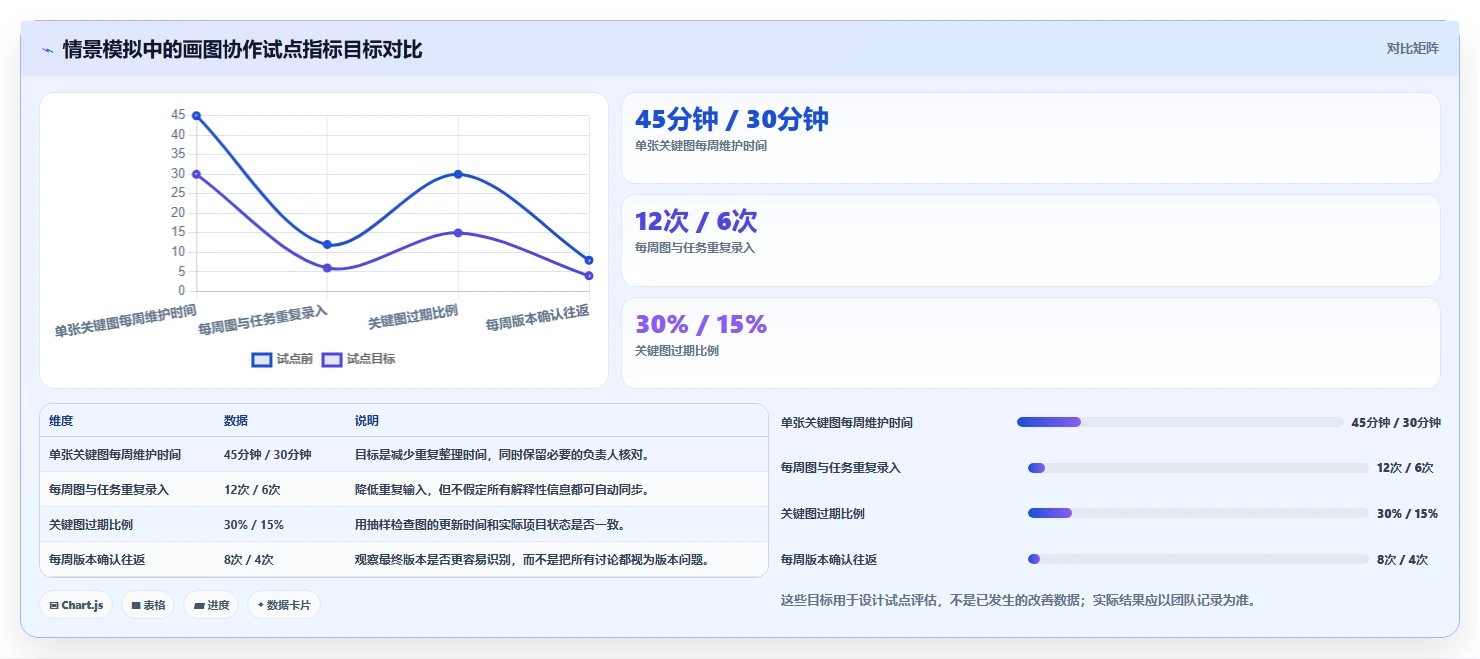Click the description starting 观察最终版本是否更容易识别

tap(533, 560)
